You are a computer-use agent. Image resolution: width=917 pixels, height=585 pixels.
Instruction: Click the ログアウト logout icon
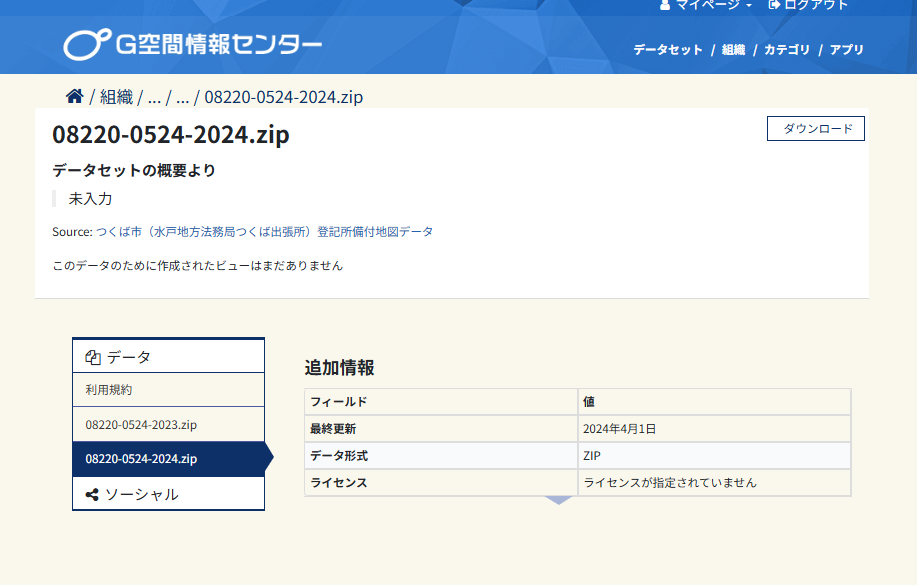tap(774, 5)
